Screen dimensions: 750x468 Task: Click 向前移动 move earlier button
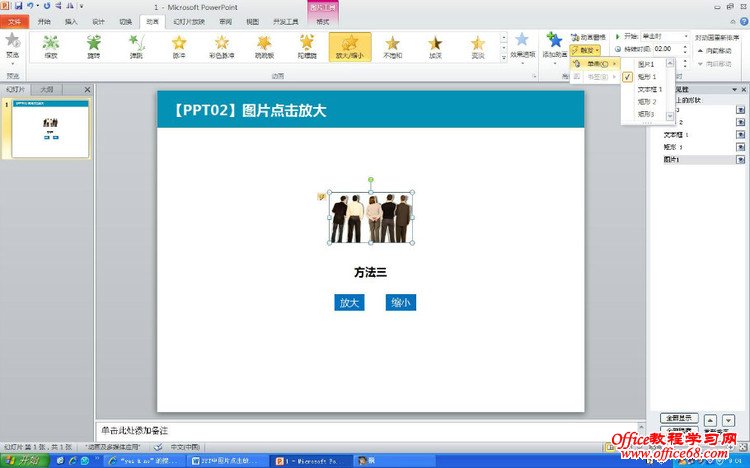715,50
